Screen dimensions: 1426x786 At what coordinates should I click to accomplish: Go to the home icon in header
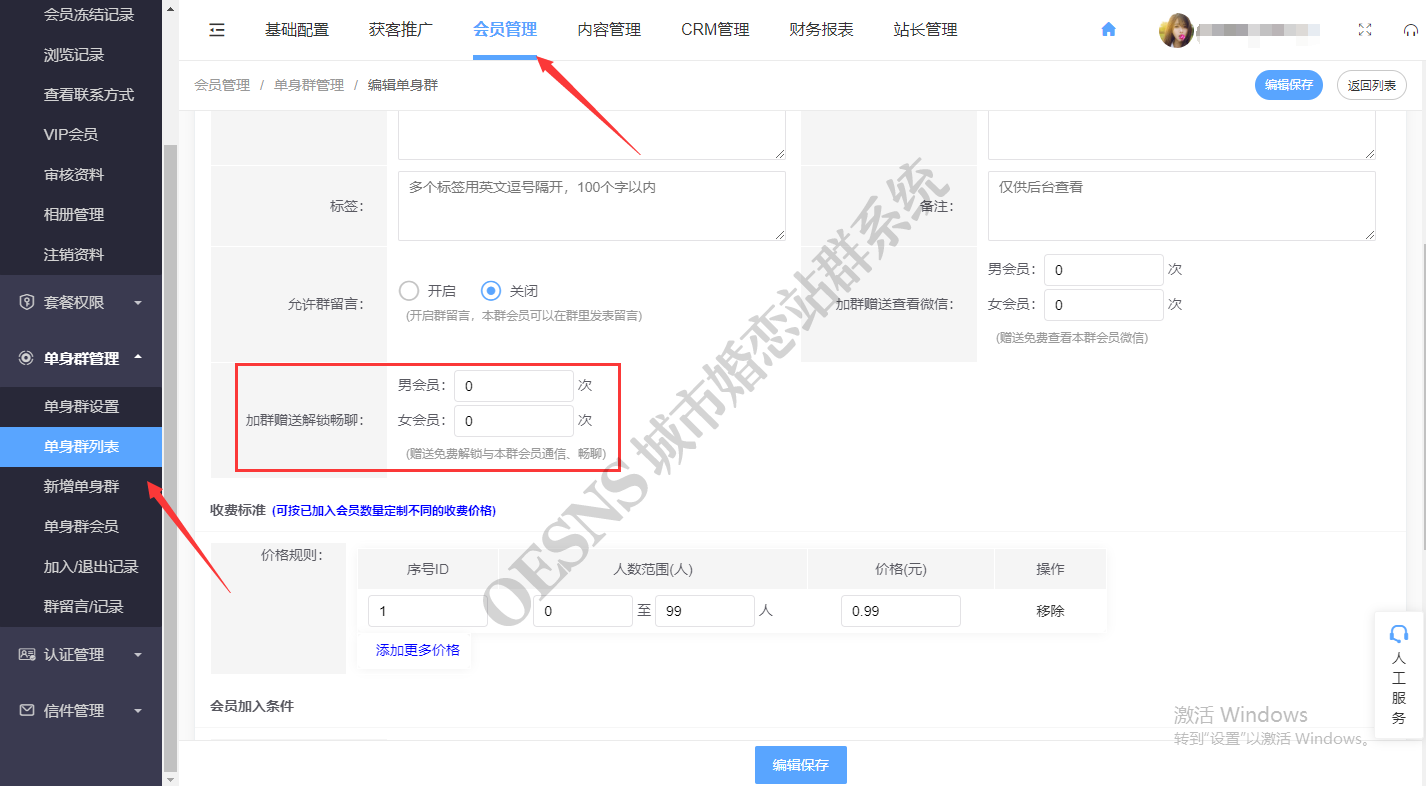(1108, 30)
